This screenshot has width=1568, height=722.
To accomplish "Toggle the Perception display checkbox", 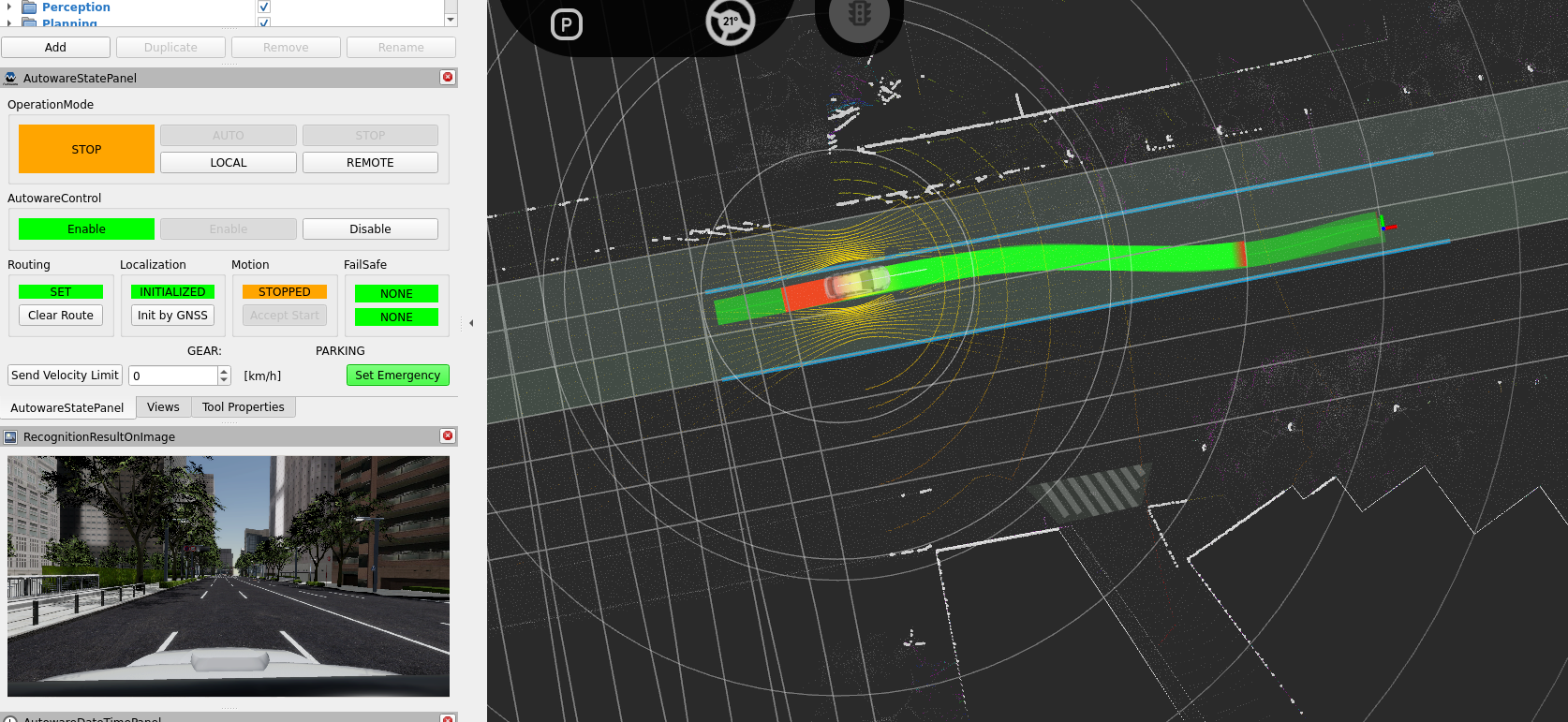I will [264, 7].
